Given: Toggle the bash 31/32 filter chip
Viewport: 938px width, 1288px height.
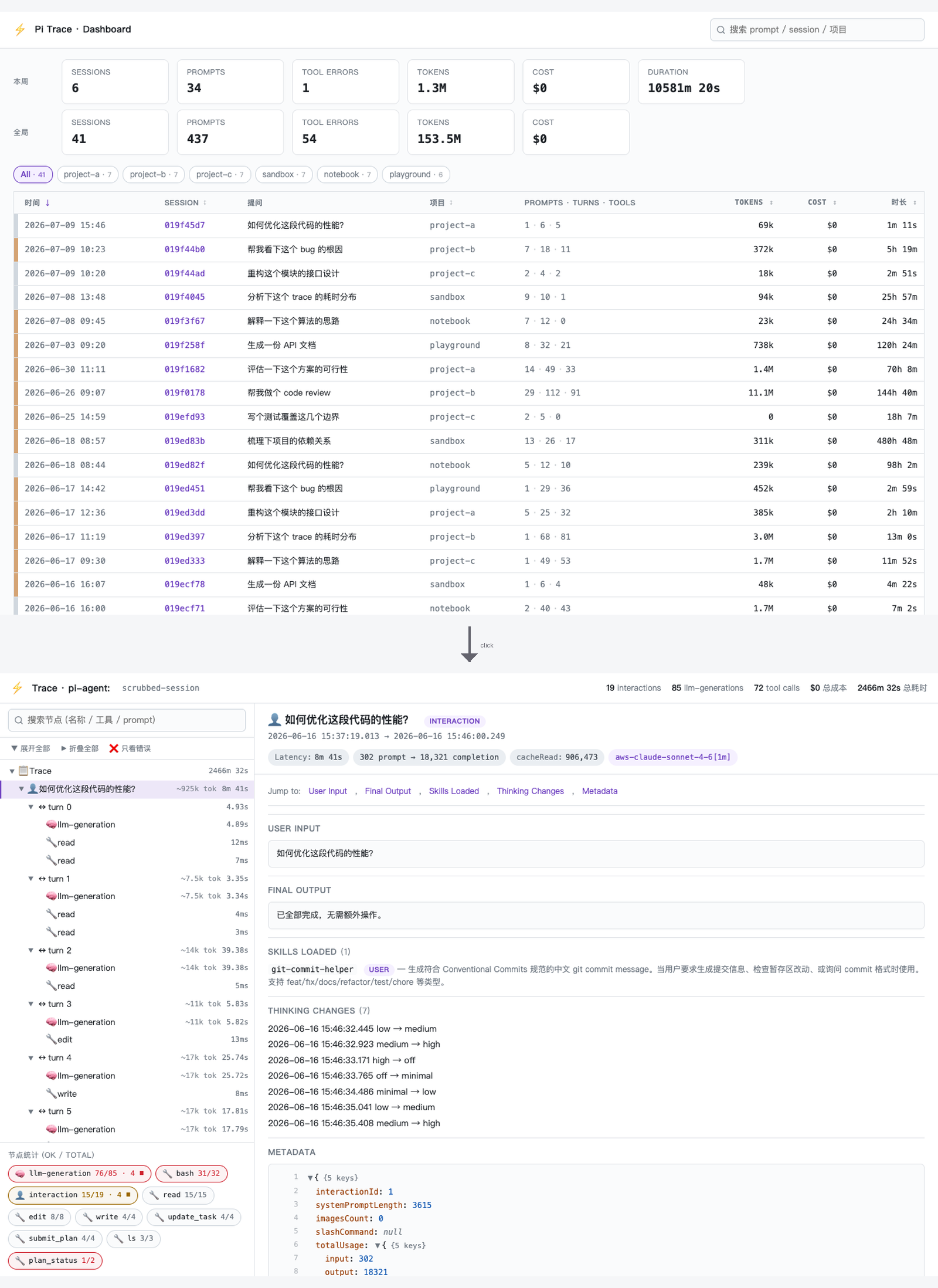Looking at the screenshot, I should 192,1174.
